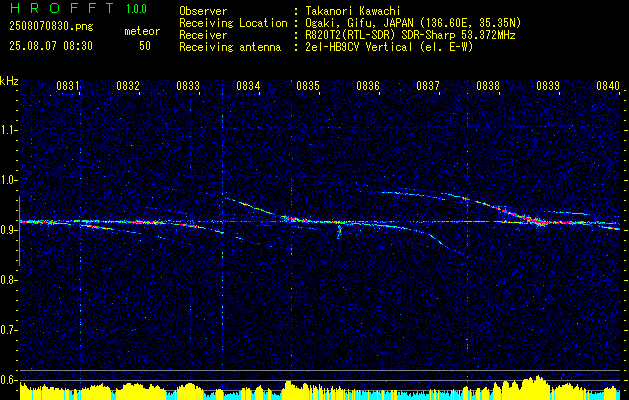Viewport: 629px width, 400px height.
Task: Click the meteor count value 50
Action: [x=145, y=46]
